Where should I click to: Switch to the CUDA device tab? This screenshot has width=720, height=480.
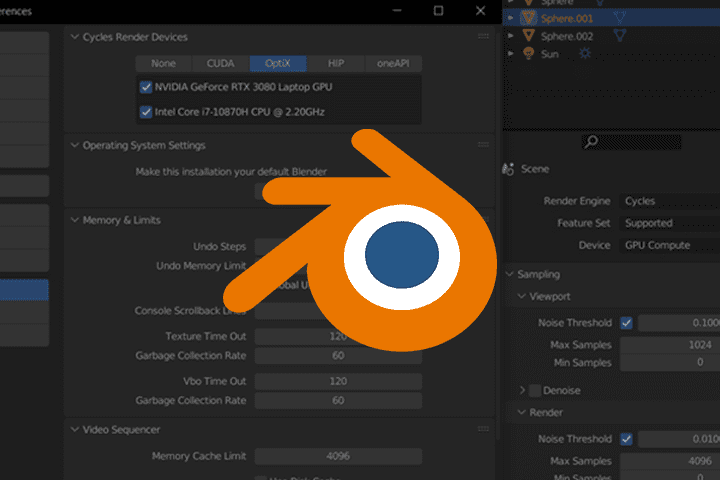click(220, 63)
